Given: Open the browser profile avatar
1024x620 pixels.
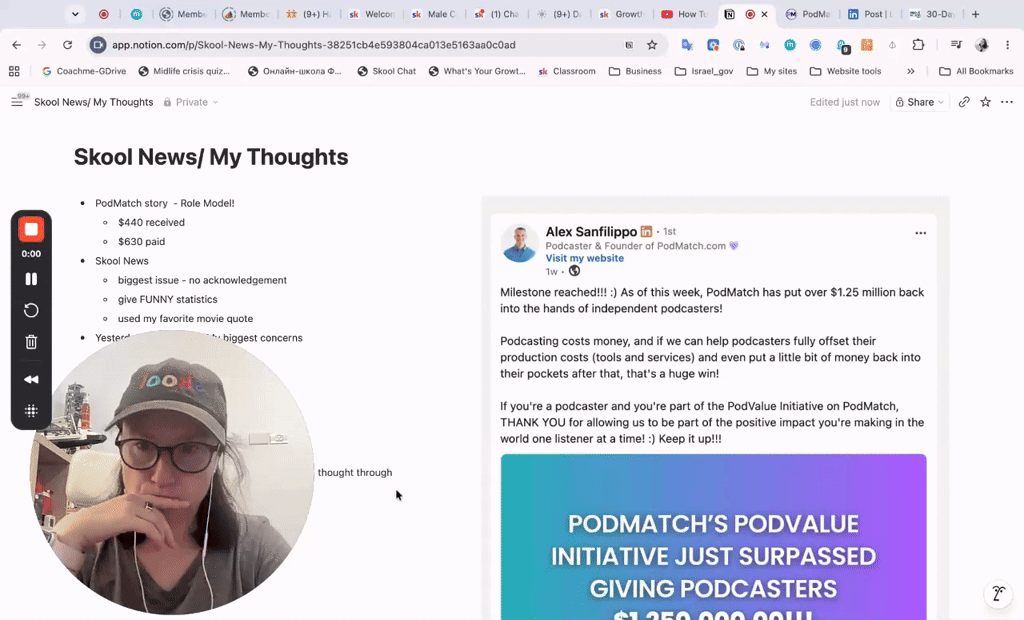Looking at the screenshot, I should 982,45.
